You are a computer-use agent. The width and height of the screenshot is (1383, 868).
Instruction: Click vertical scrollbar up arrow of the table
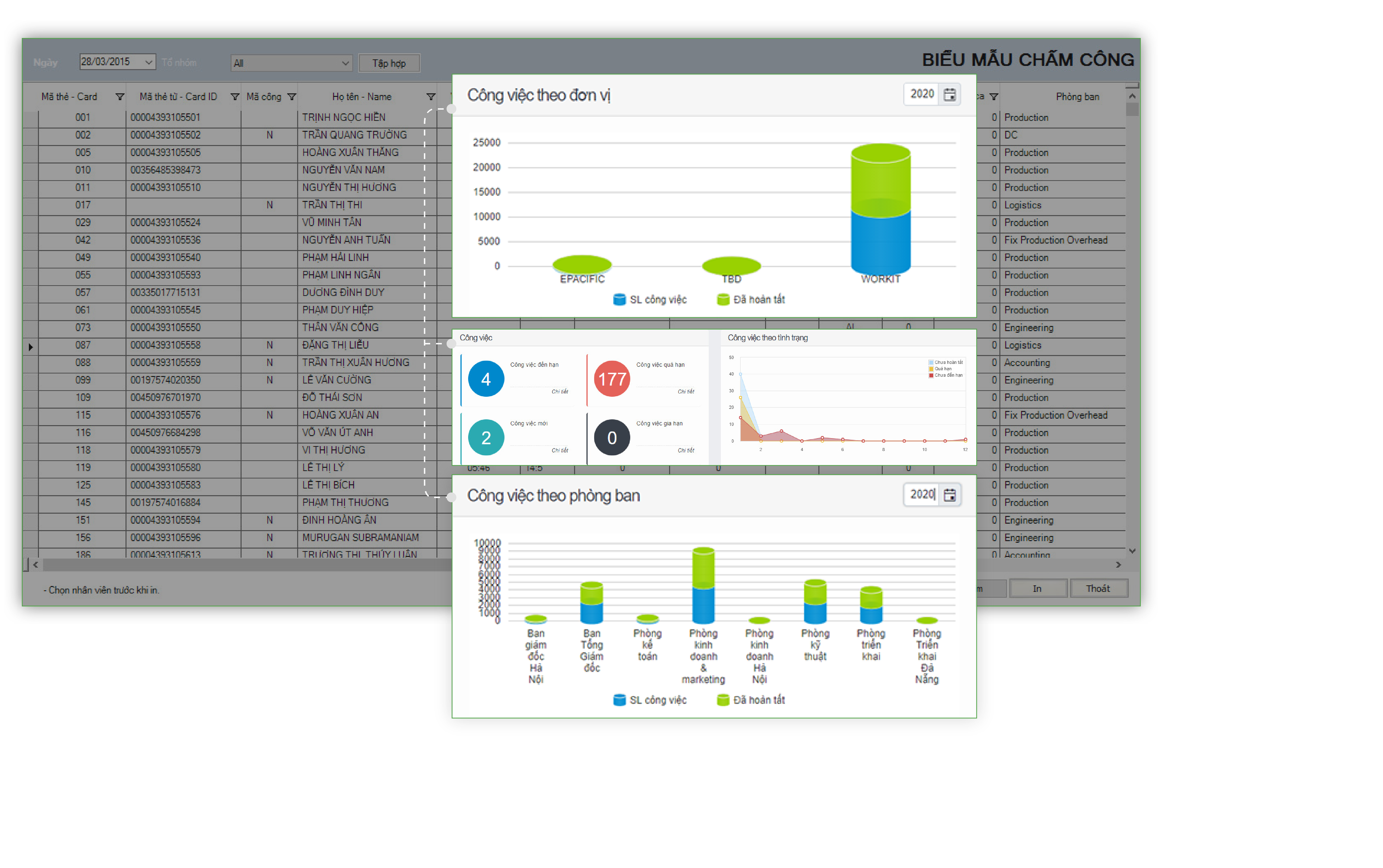(x=1132, y=96)
